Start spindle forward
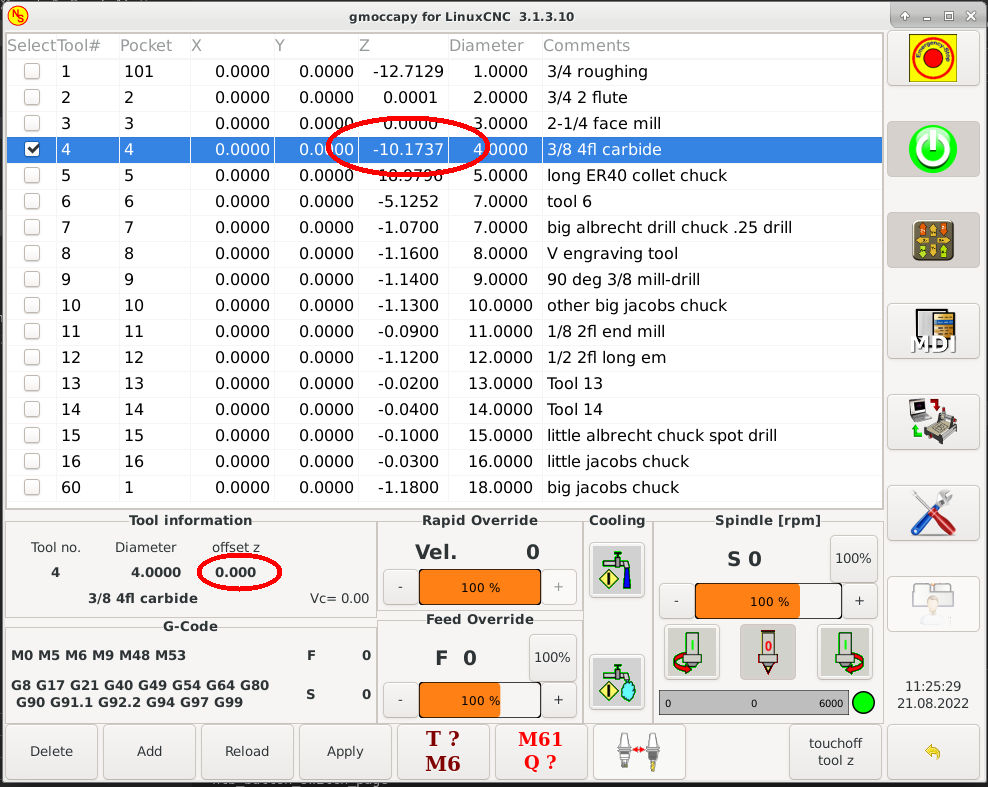 point(845,652)
